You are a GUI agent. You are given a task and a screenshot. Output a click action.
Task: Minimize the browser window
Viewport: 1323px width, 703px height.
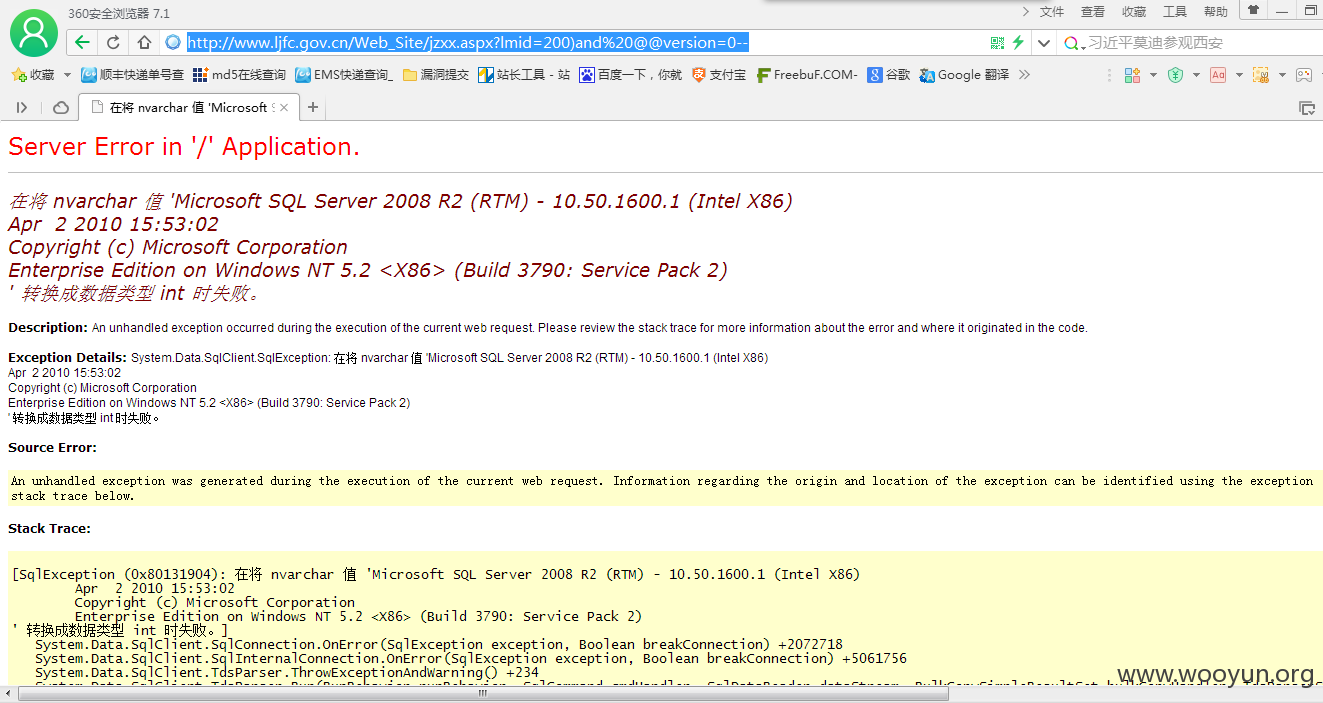(1281, 10)
